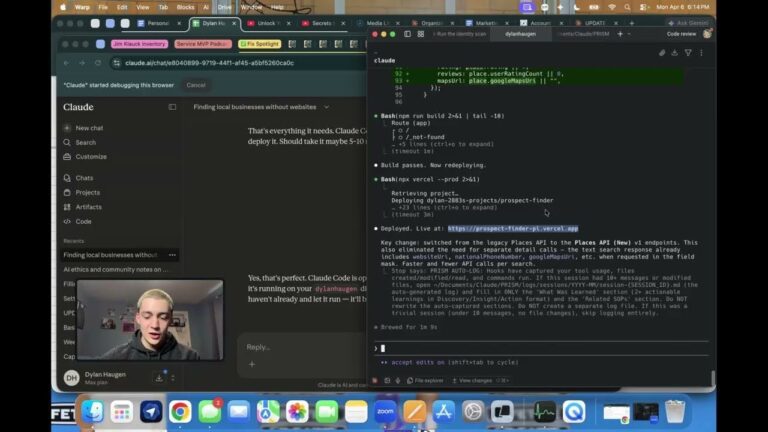Open Dylan Haugen account menu
The image size is (768, 432).
click(x=105, y=378)
